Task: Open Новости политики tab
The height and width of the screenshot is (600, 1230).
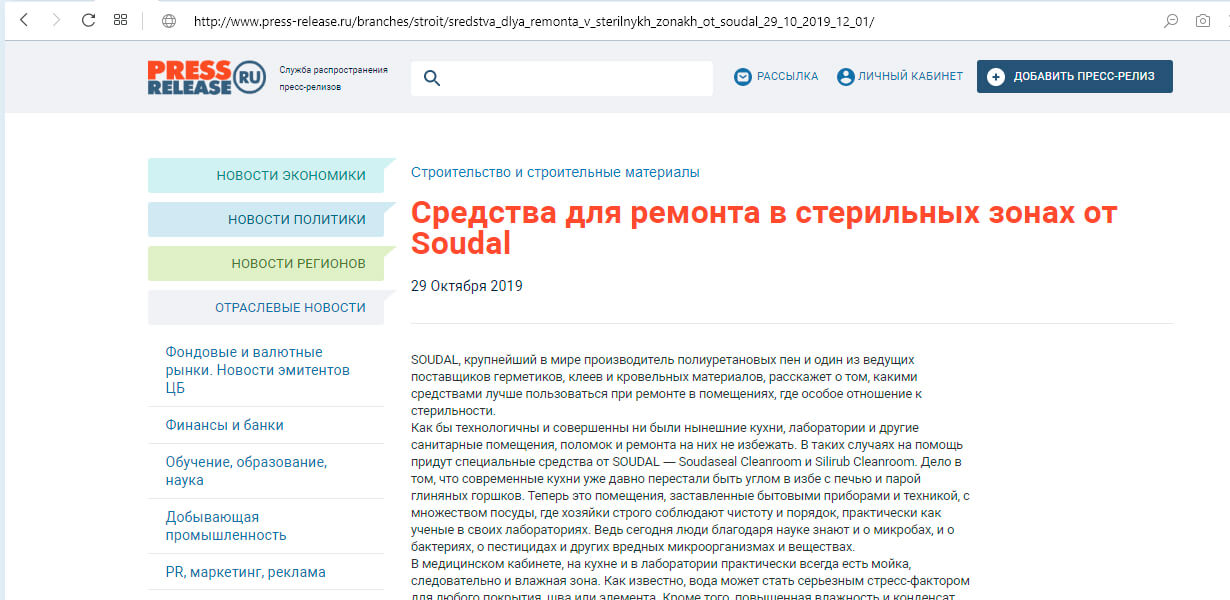Action: 265,219
